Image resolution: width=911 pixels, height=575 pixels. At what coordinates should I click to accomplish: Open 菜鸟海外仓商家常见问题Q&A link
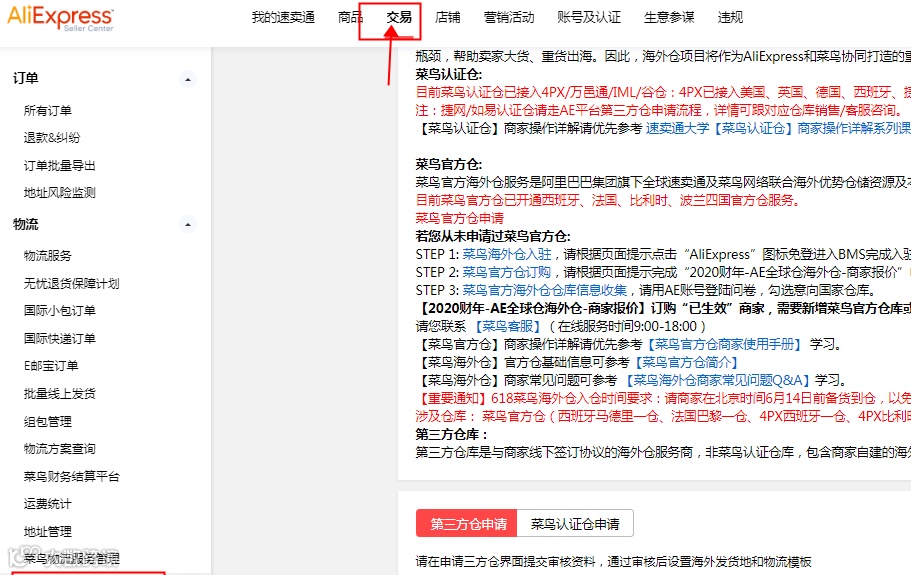pos(718,380)
